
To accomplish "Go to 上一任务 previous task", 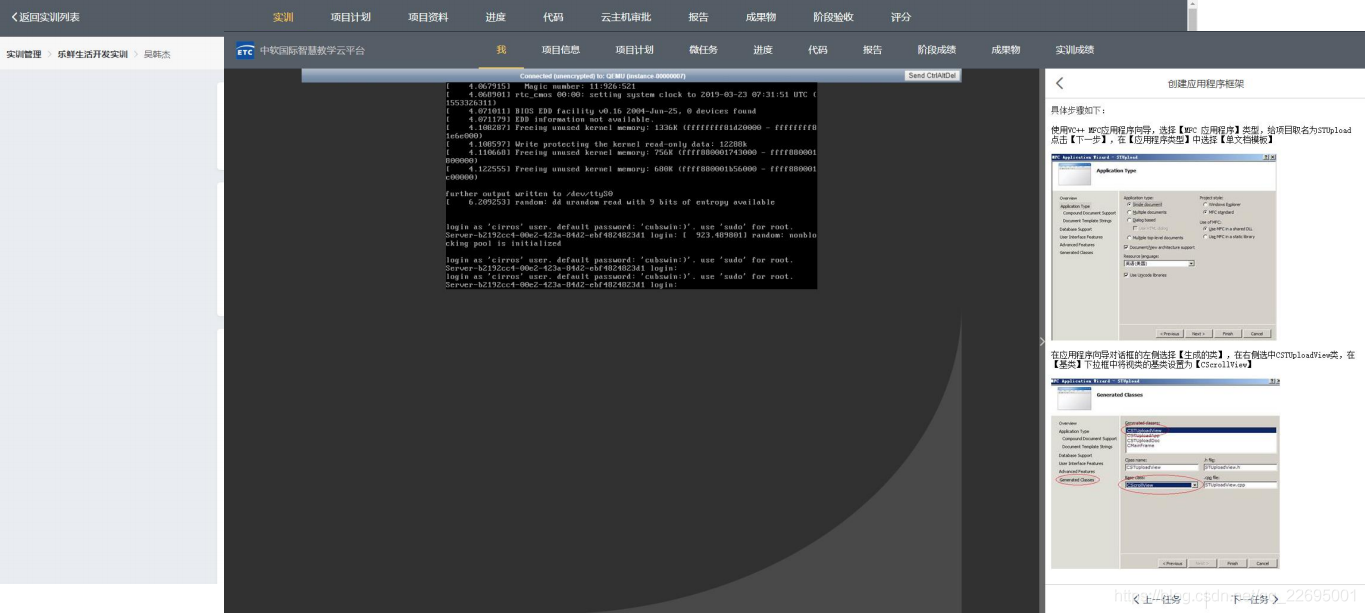I will coord(1158,599).
